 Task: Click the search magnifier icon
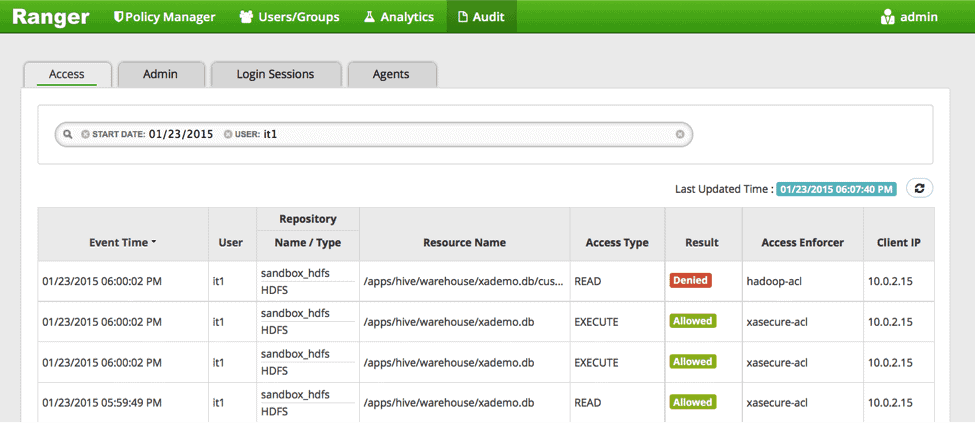[67, 134]
